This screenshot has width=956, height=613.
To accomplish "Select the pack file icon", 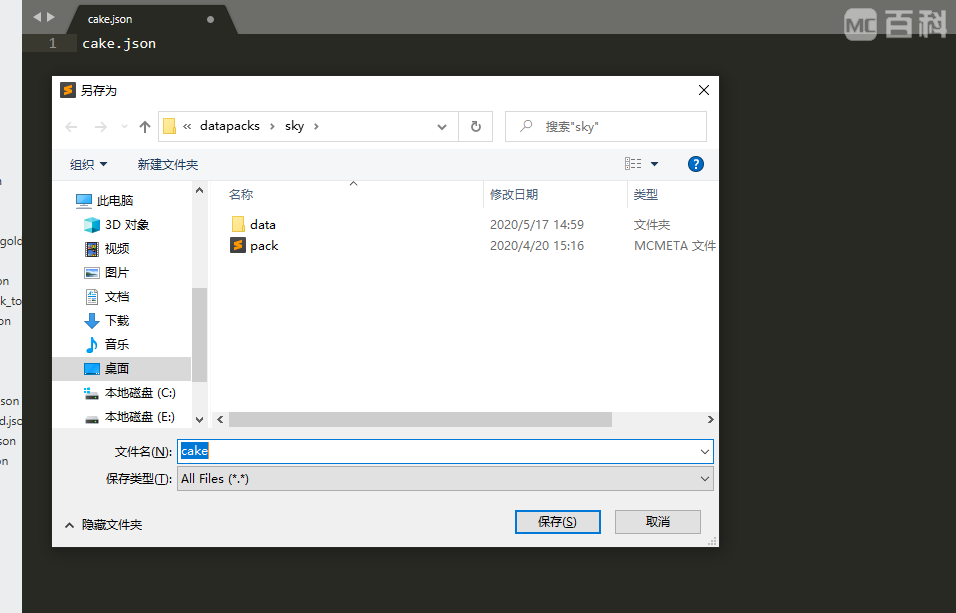I will tap(238, 246).
